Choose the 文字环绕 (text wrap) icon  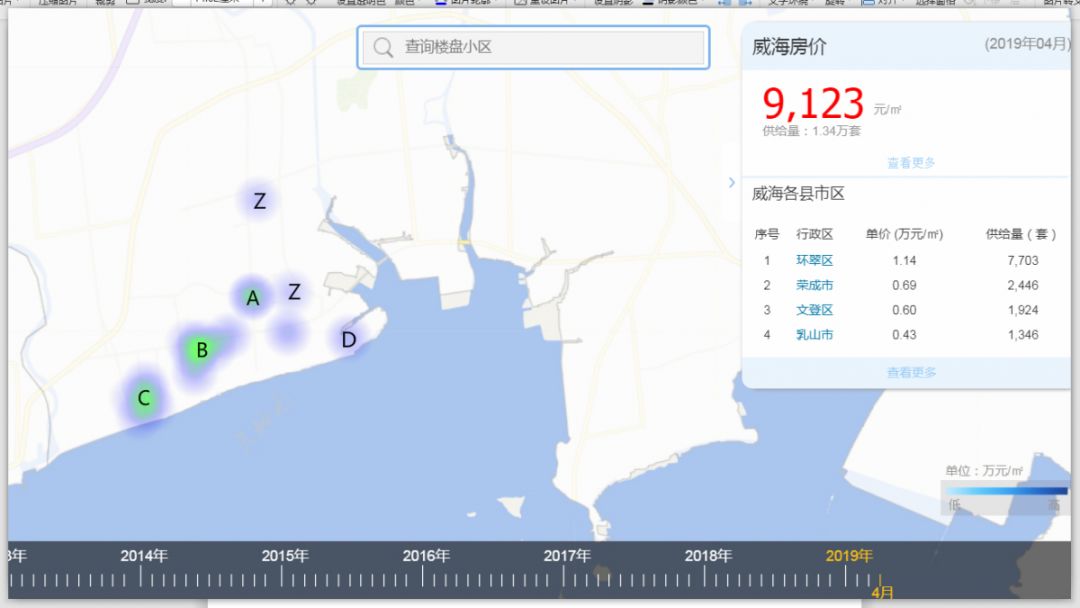[790, 4]
